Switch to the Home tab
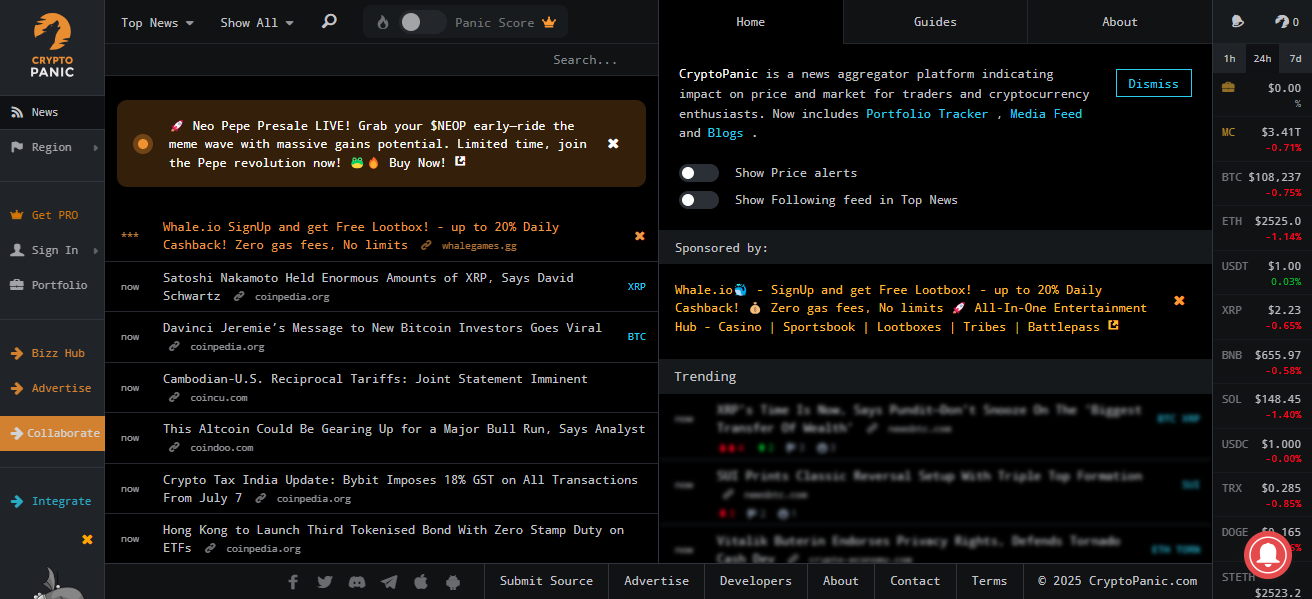This screenshot has width=1312, height=599. point(750,22)
